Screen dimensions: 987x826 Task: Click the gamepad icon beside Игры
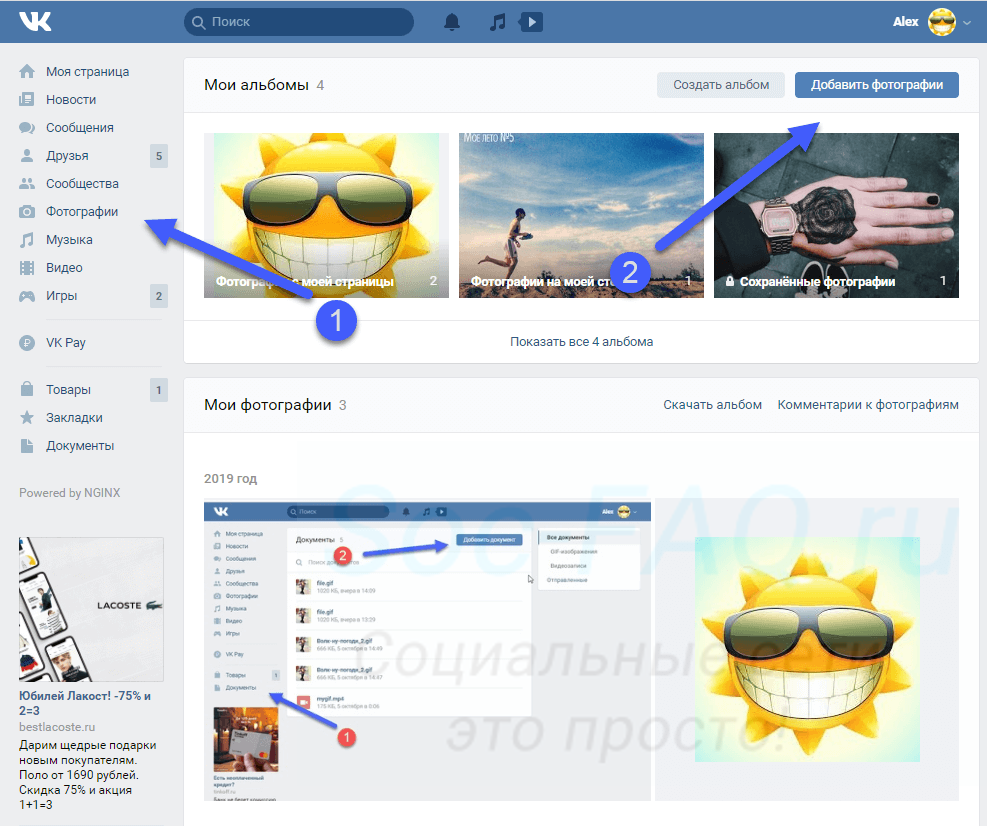[x=27, y=296]
